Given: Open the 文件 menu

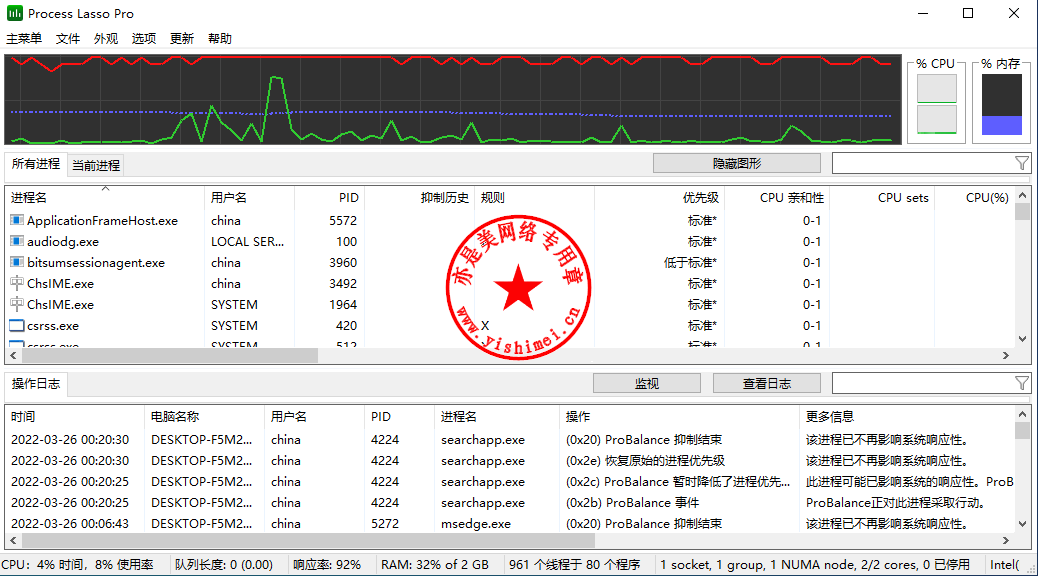Looking at the screenshot, I should [x=68, y=38].
